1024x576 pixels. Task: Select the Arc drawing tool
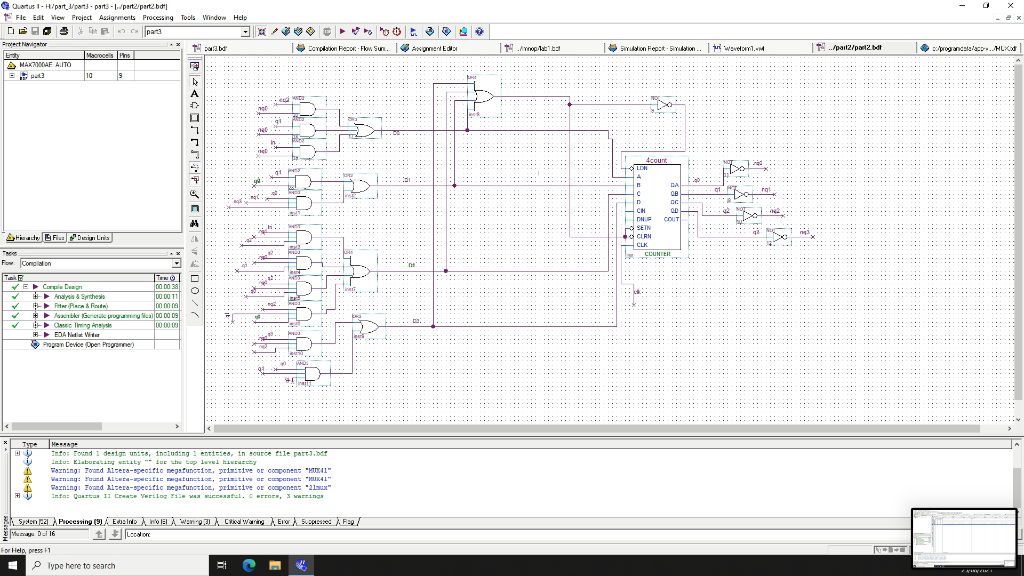(x=195, y=315)
